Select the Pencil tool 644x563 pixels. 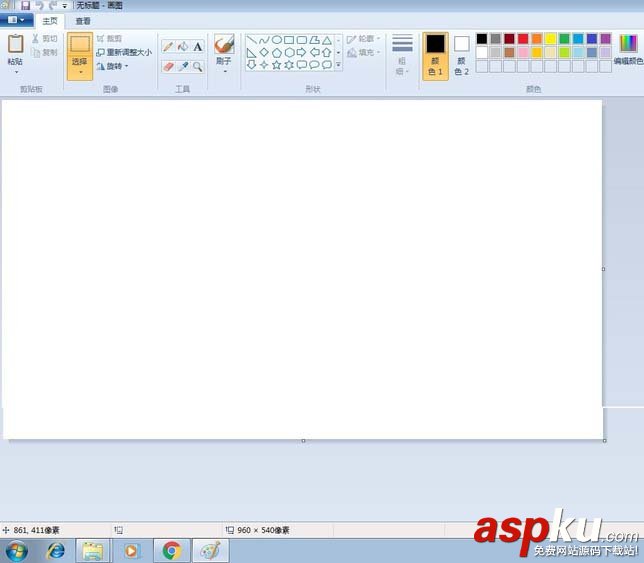[168, 46]
